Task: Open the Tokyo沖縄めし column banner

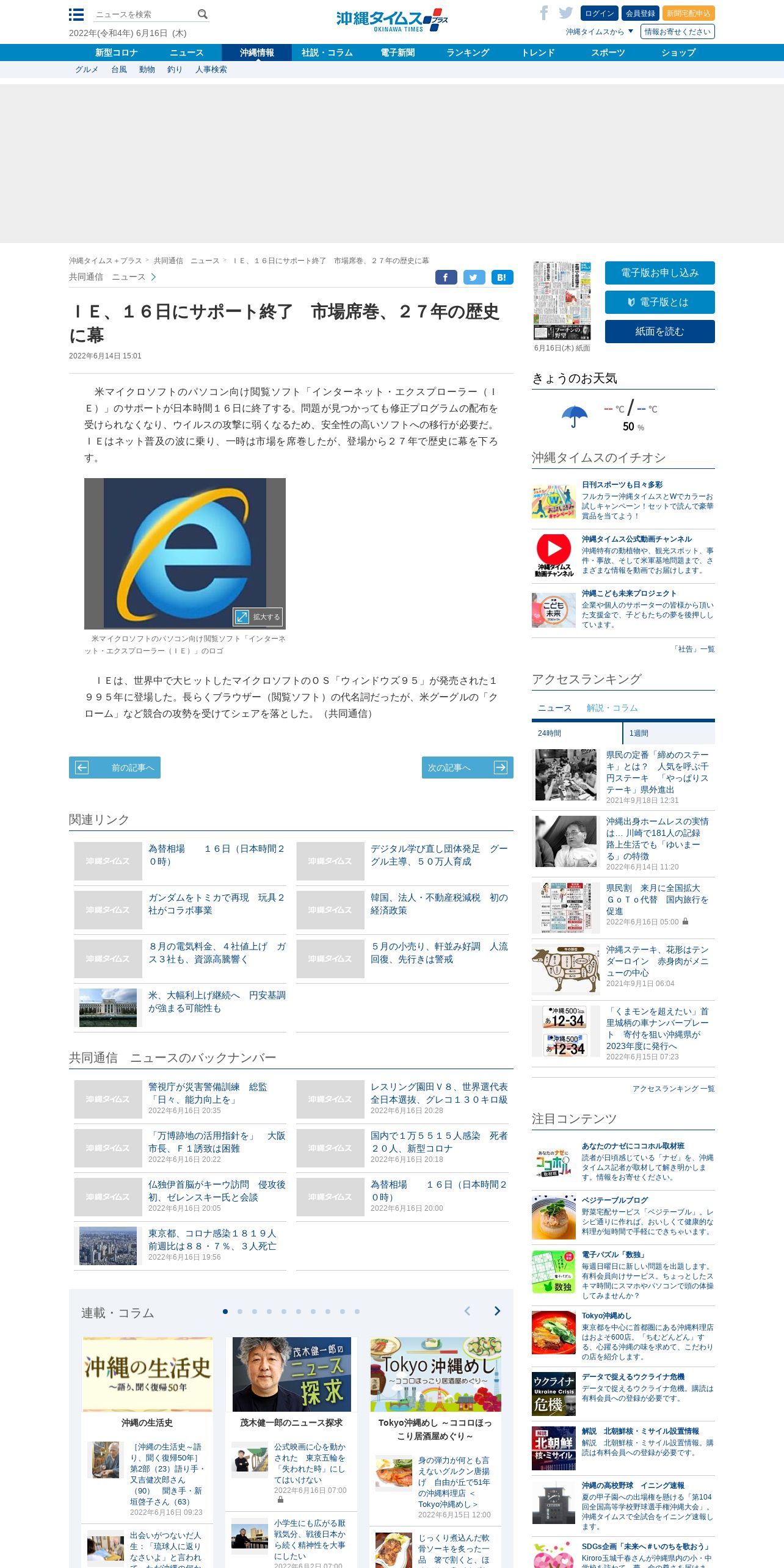Action: tap(436, 1374)
